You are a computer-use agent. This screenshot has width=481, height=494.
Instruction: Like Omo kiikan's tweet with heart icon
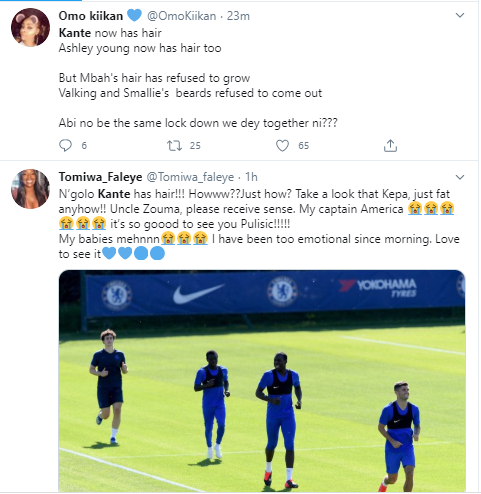click(282, 146)
